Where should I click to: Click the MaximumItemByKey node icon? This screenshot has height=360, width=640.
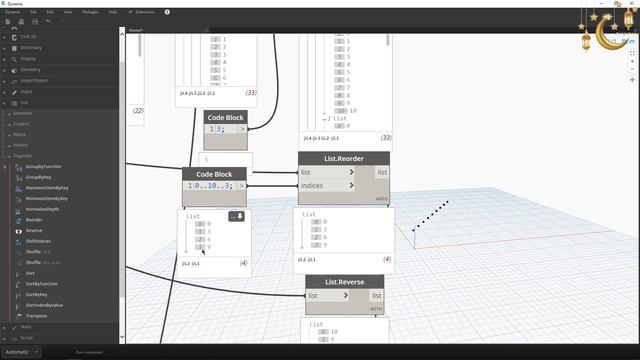point(19,188)
